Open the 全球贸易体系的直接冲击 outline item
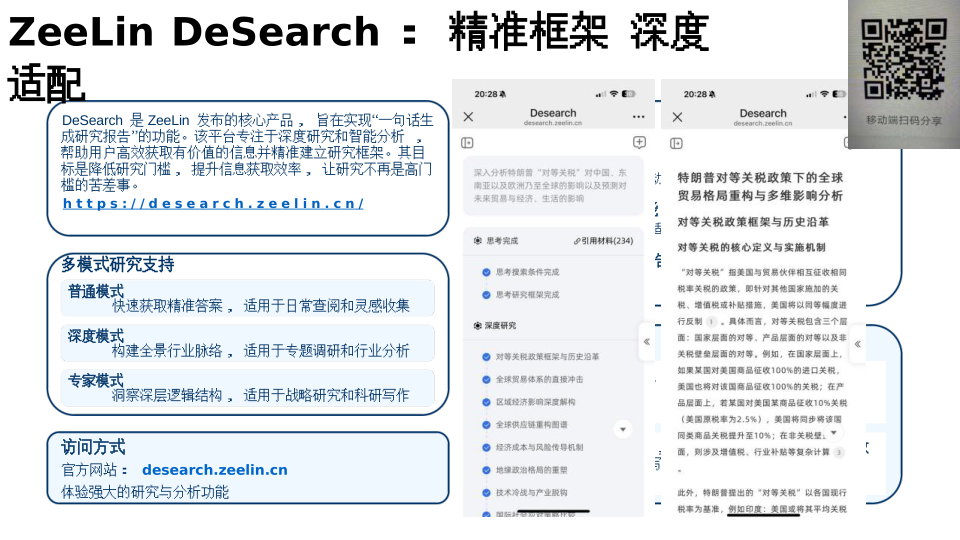 [x=539, y=379]
